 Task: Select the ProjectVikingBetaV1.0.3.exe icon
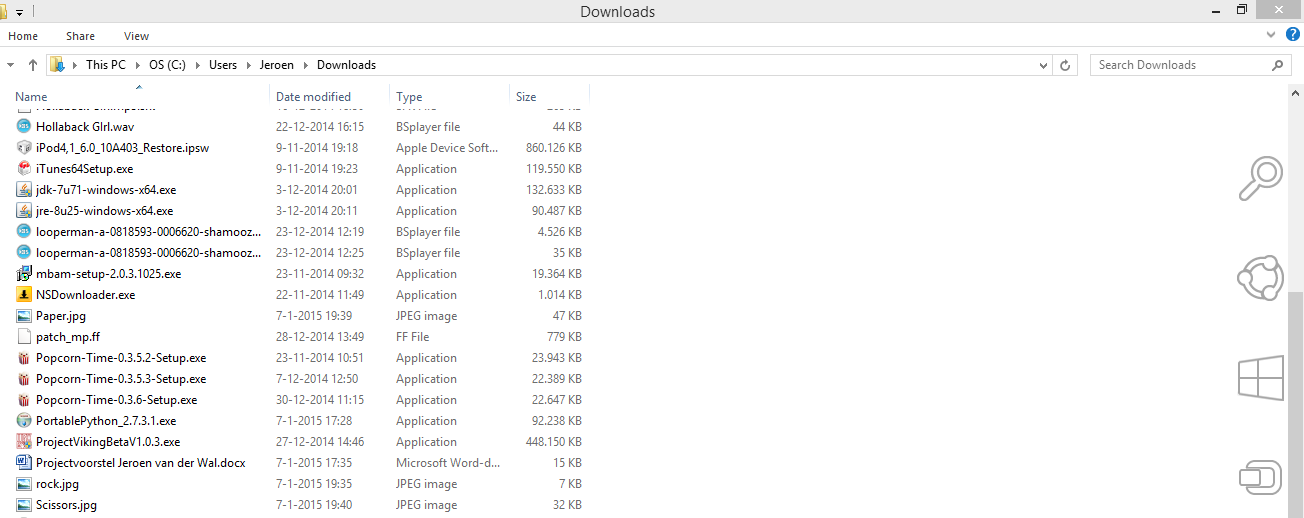click(25, 442)
